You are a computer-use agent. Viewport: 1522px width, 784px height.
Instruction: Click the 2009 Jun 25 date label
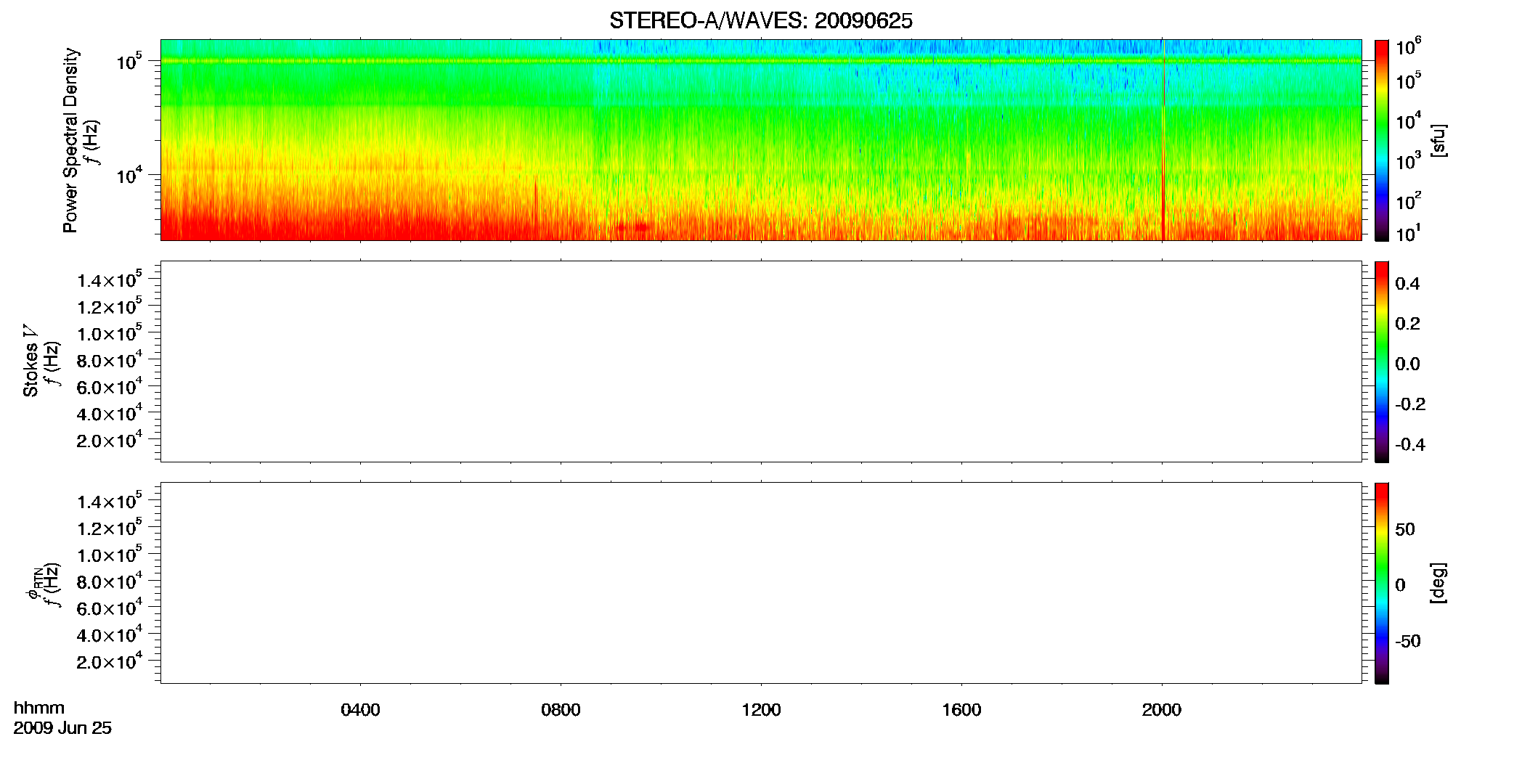[x=62, y=728]
